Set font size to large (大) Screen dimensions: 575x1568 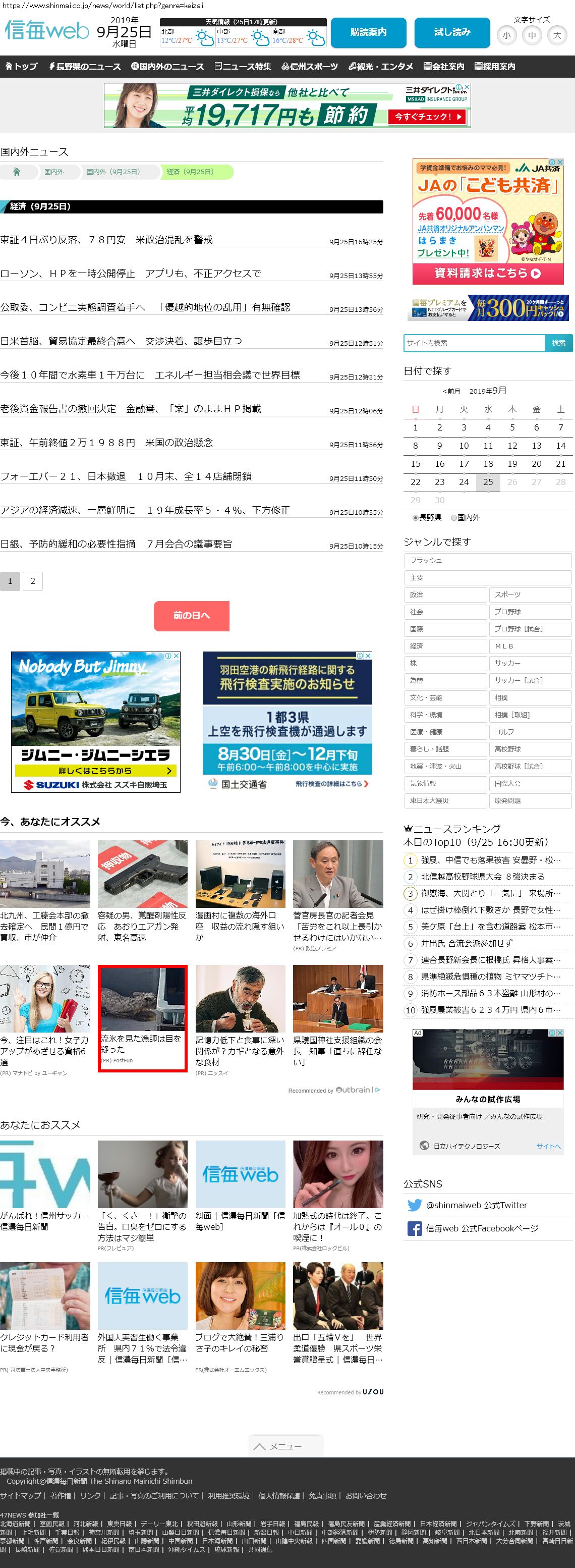[557, 35]
